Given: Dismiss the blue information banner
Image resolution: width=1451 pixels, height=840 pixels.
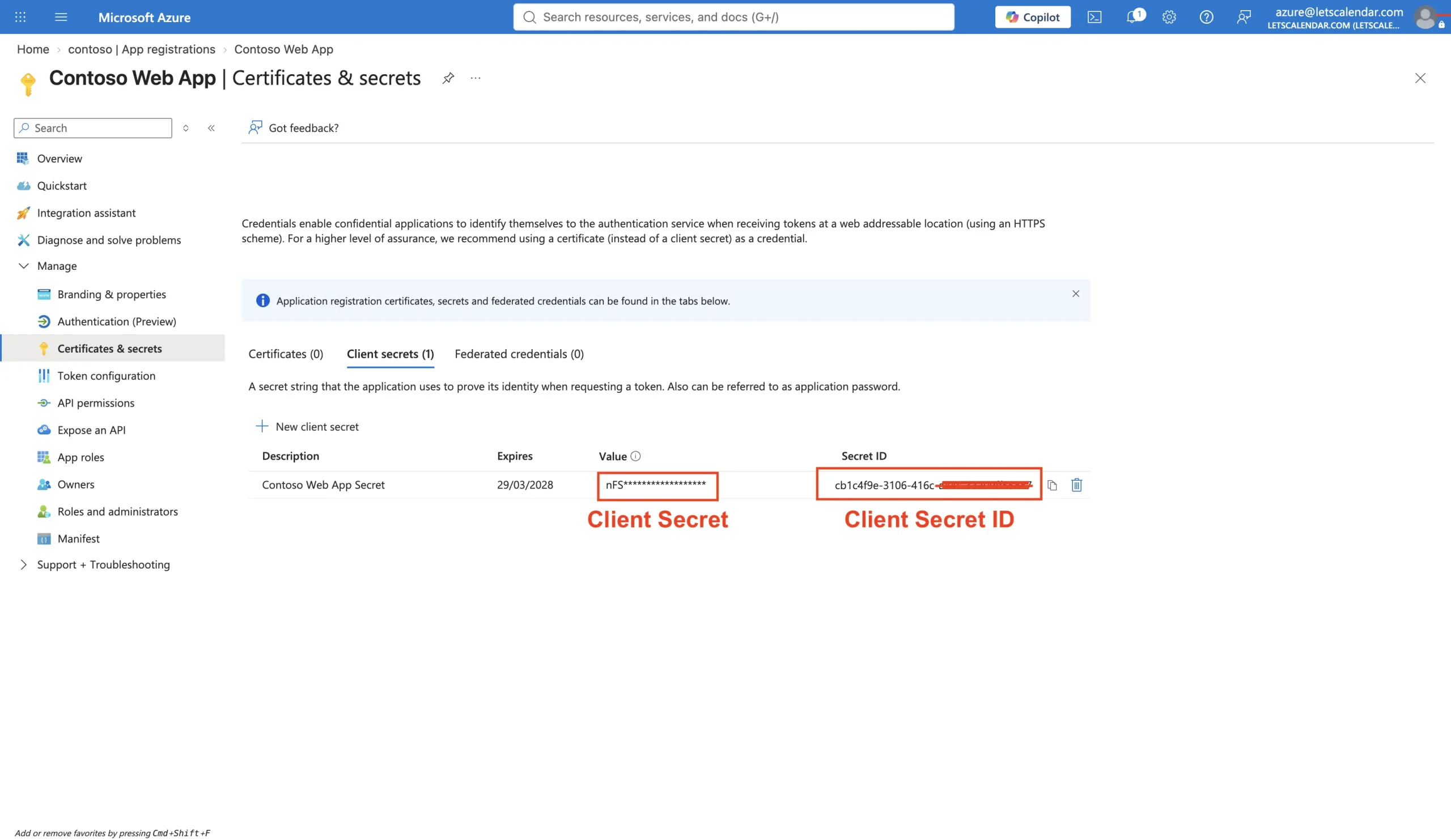Looking at the screenshot, I should pyautogui.click(x=1075, y=294).
